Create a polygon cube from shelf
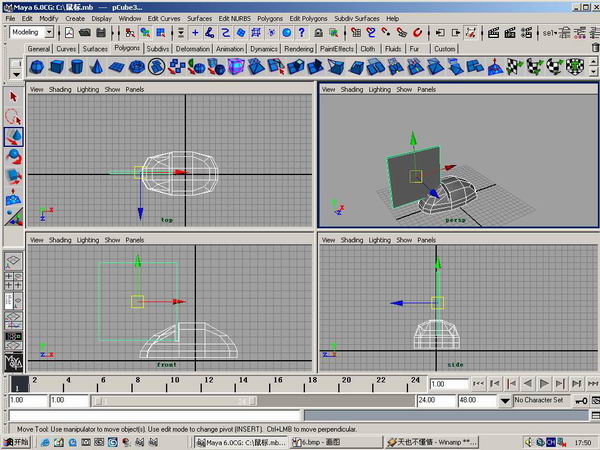Screen dimensions: 600x450 coord(57,67)
